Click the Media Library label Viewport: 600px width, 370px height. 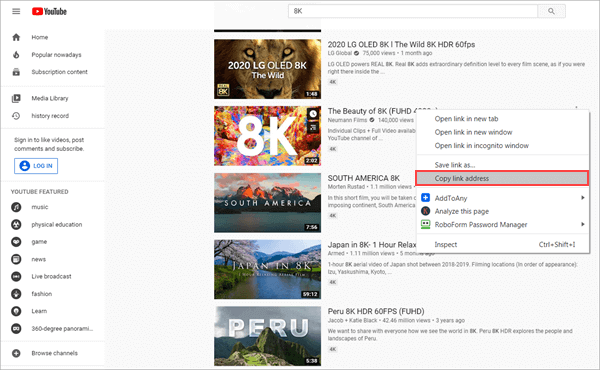[50, 98]
